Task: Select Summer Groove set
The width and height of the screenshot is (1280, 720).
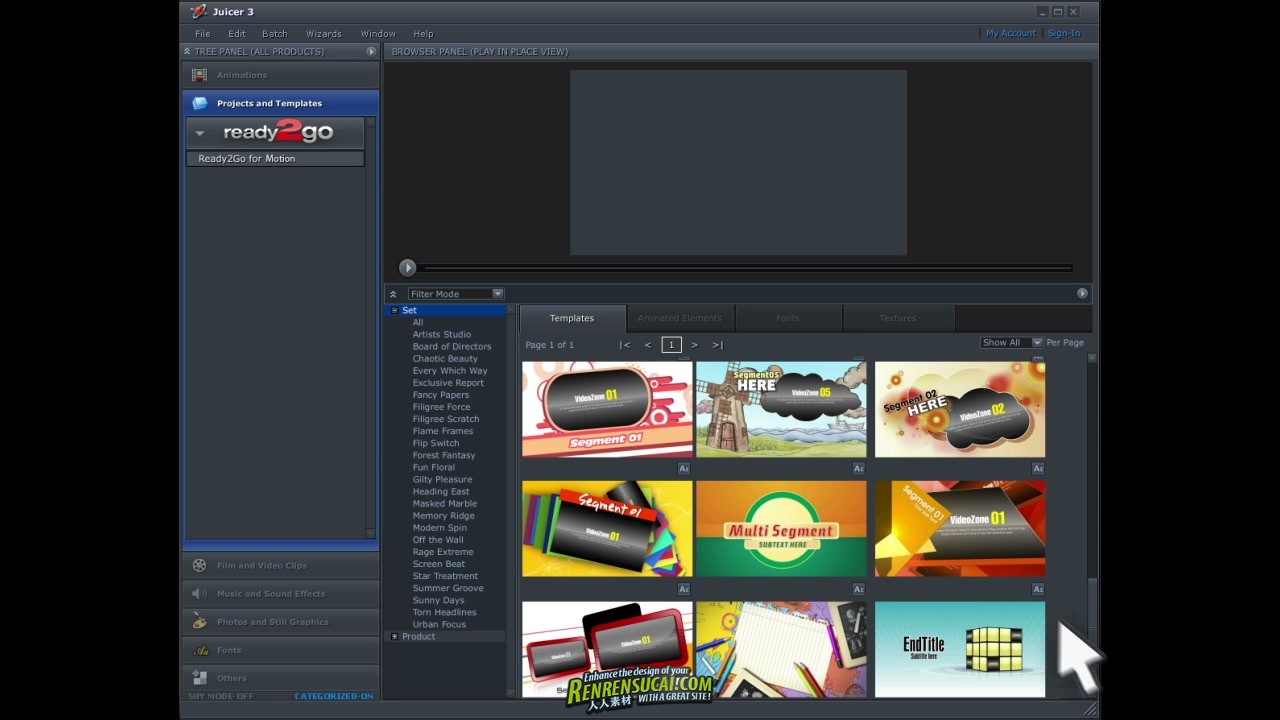Action: tap(448, 588)
